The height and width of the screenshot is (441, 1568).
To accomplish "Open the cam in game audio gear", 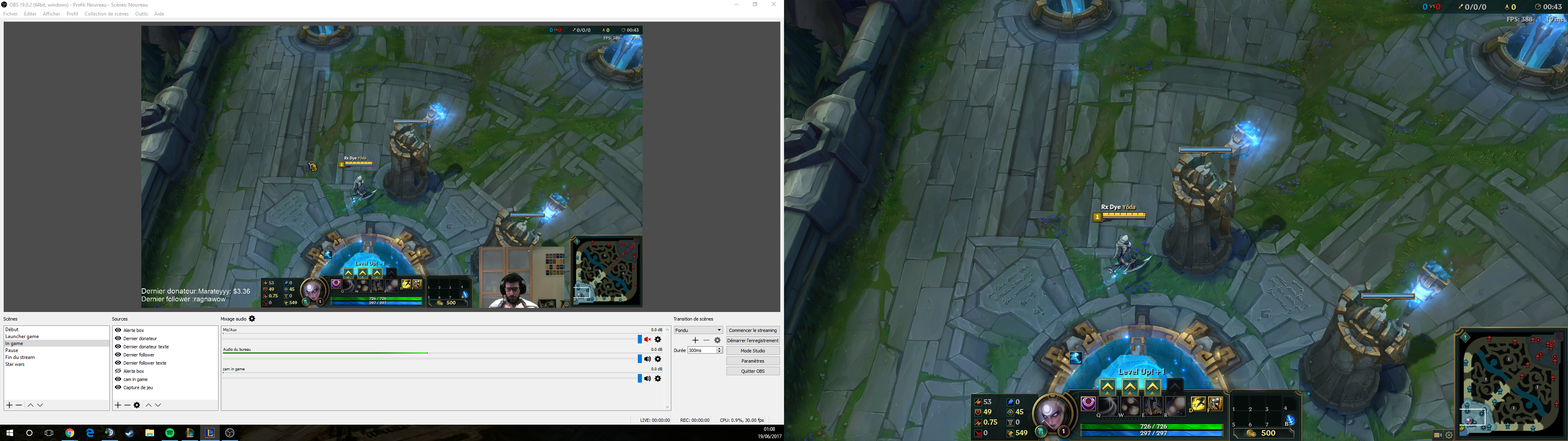I will coord(658,378).
